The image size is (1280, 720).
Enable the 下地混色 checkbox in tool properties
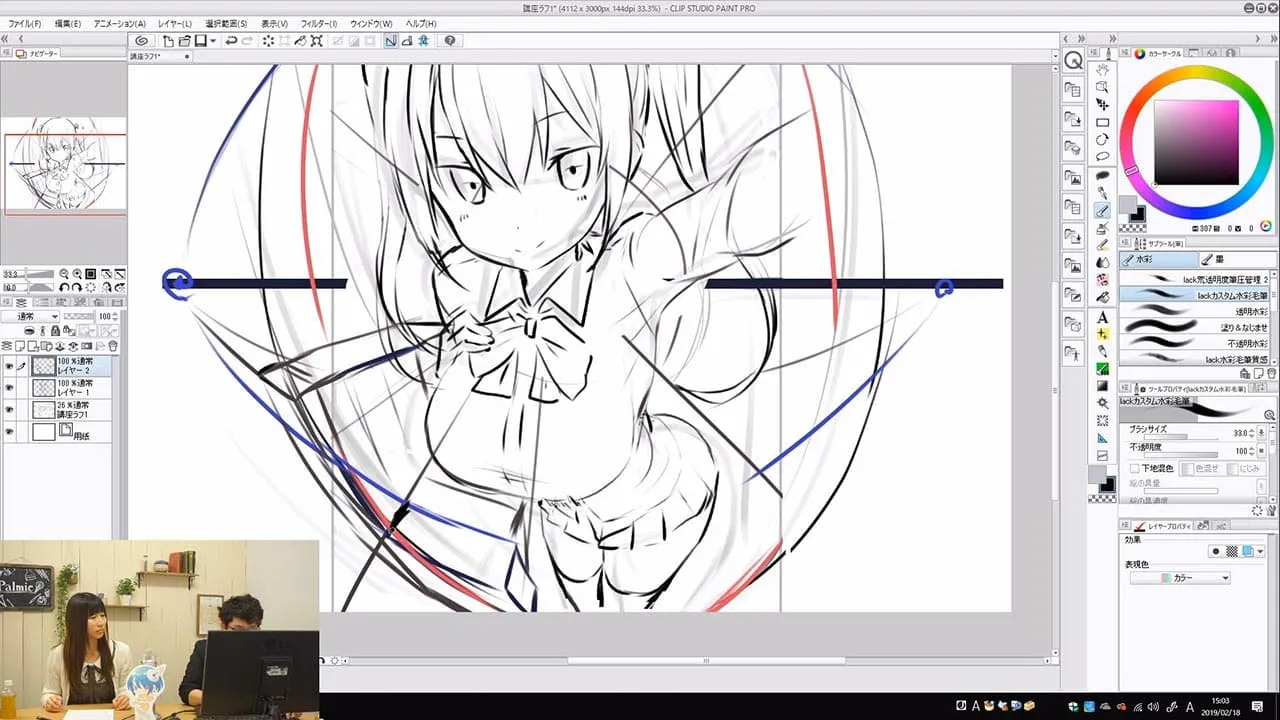pos(1135,467)
